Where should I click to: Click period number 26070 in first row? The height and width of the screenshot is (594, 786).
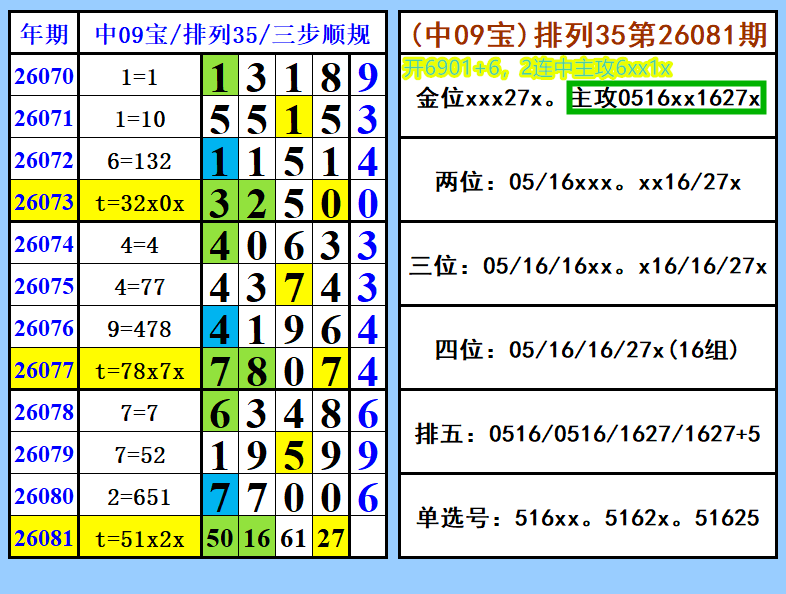(x=44, y=77)
